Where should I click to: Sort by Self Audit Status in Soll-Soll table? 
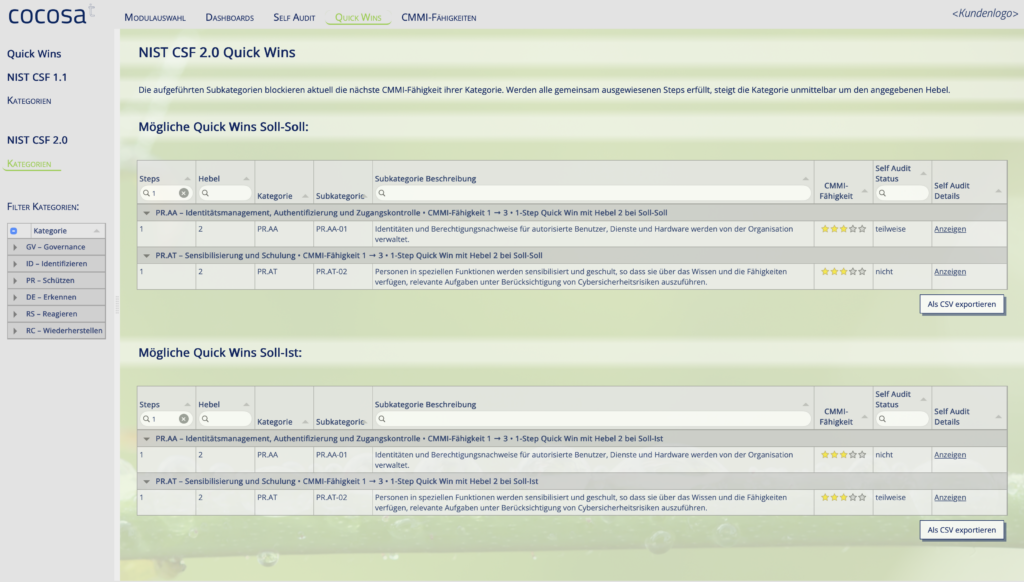[x=923, y=174]
